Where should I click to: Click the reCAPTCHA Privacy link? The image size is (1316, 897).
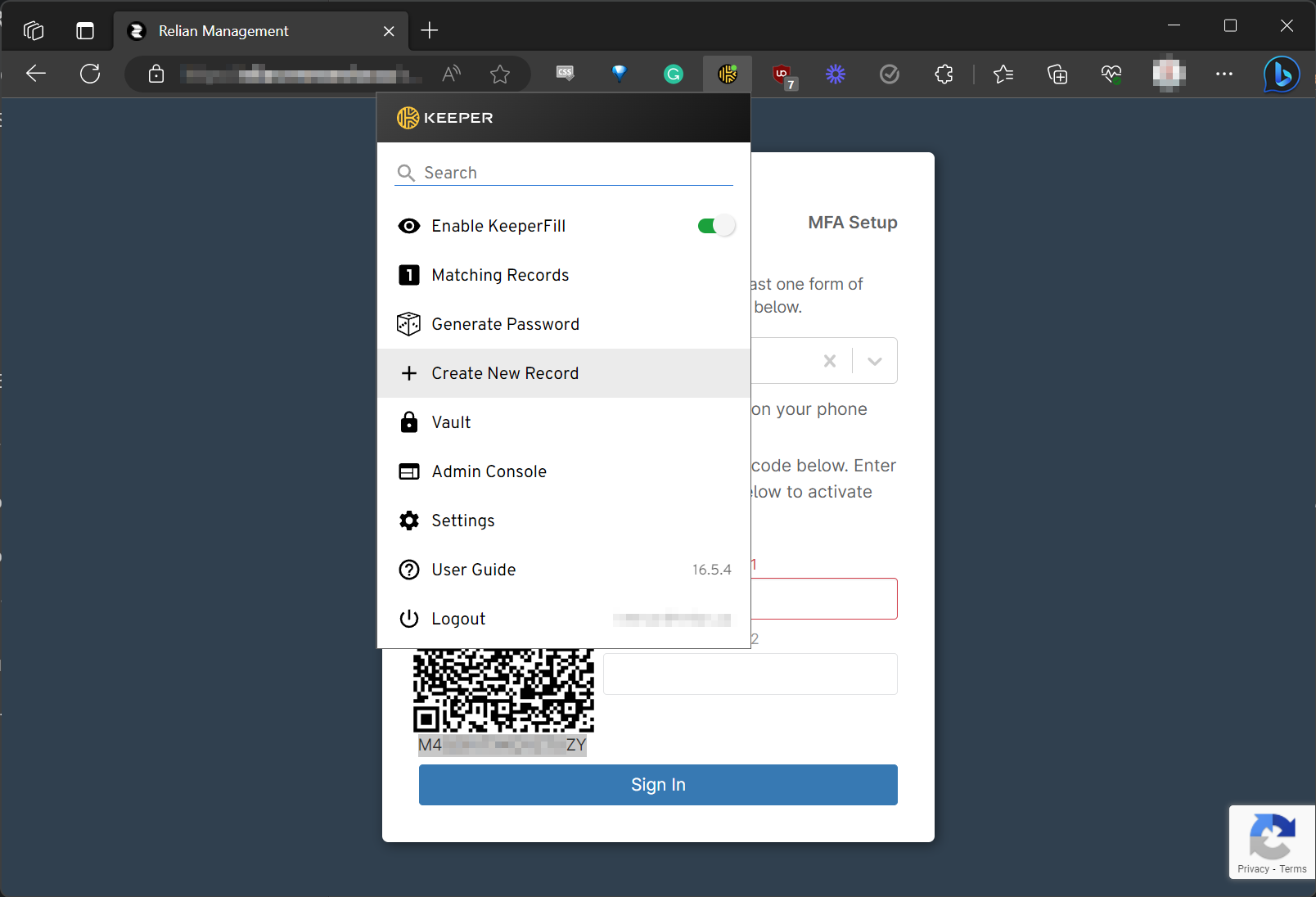click(x=1253, y=869)
